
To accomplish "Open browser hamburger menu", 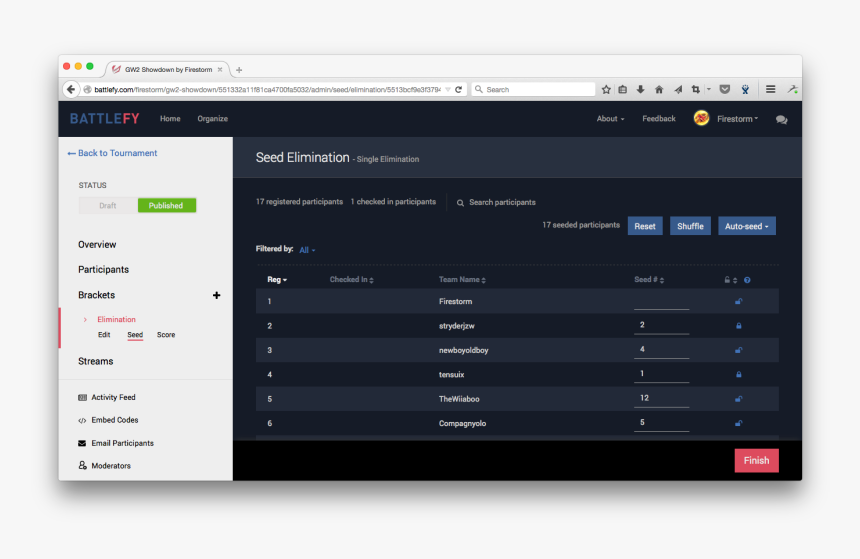I will coord(771,89).
